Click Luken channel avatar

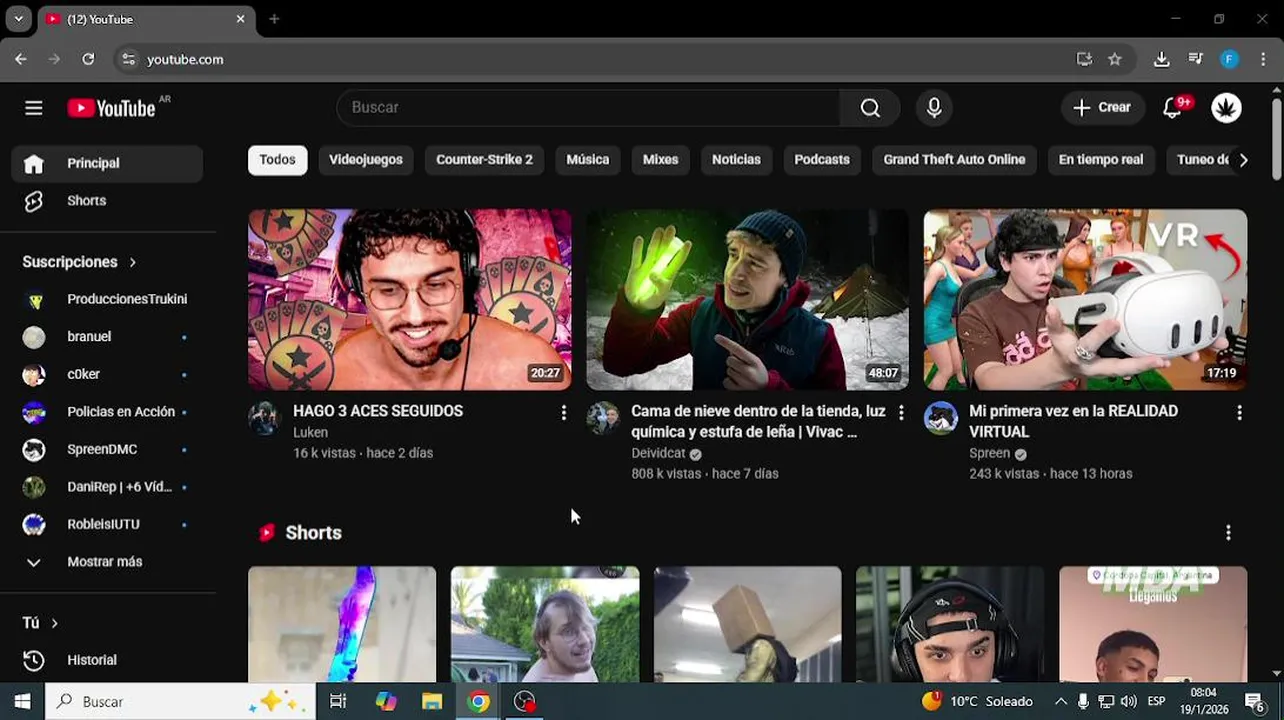point(264,418)
